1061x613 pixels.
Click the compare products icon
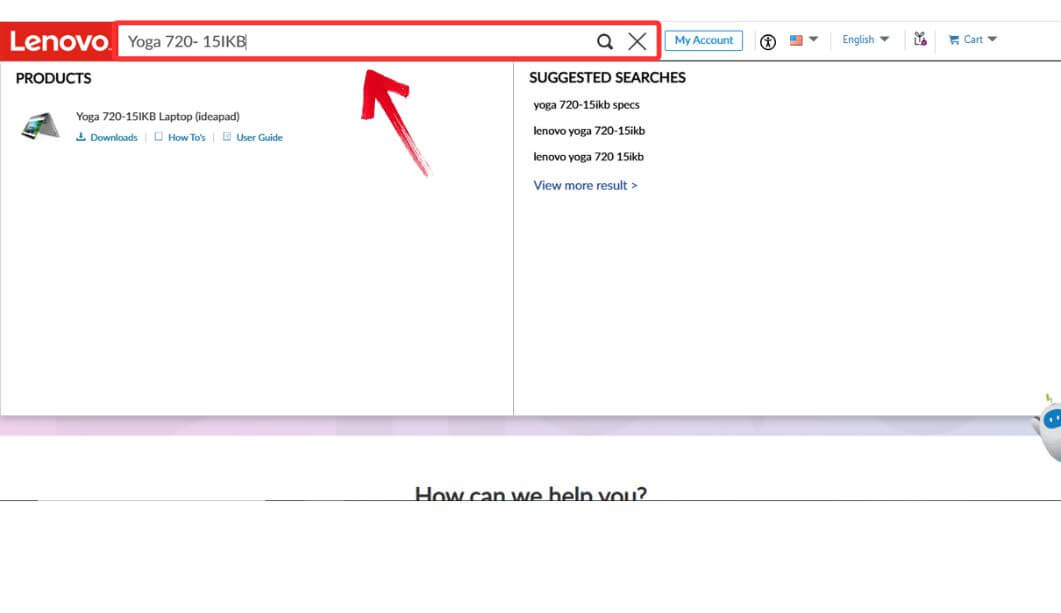click(x=920, y=39)
